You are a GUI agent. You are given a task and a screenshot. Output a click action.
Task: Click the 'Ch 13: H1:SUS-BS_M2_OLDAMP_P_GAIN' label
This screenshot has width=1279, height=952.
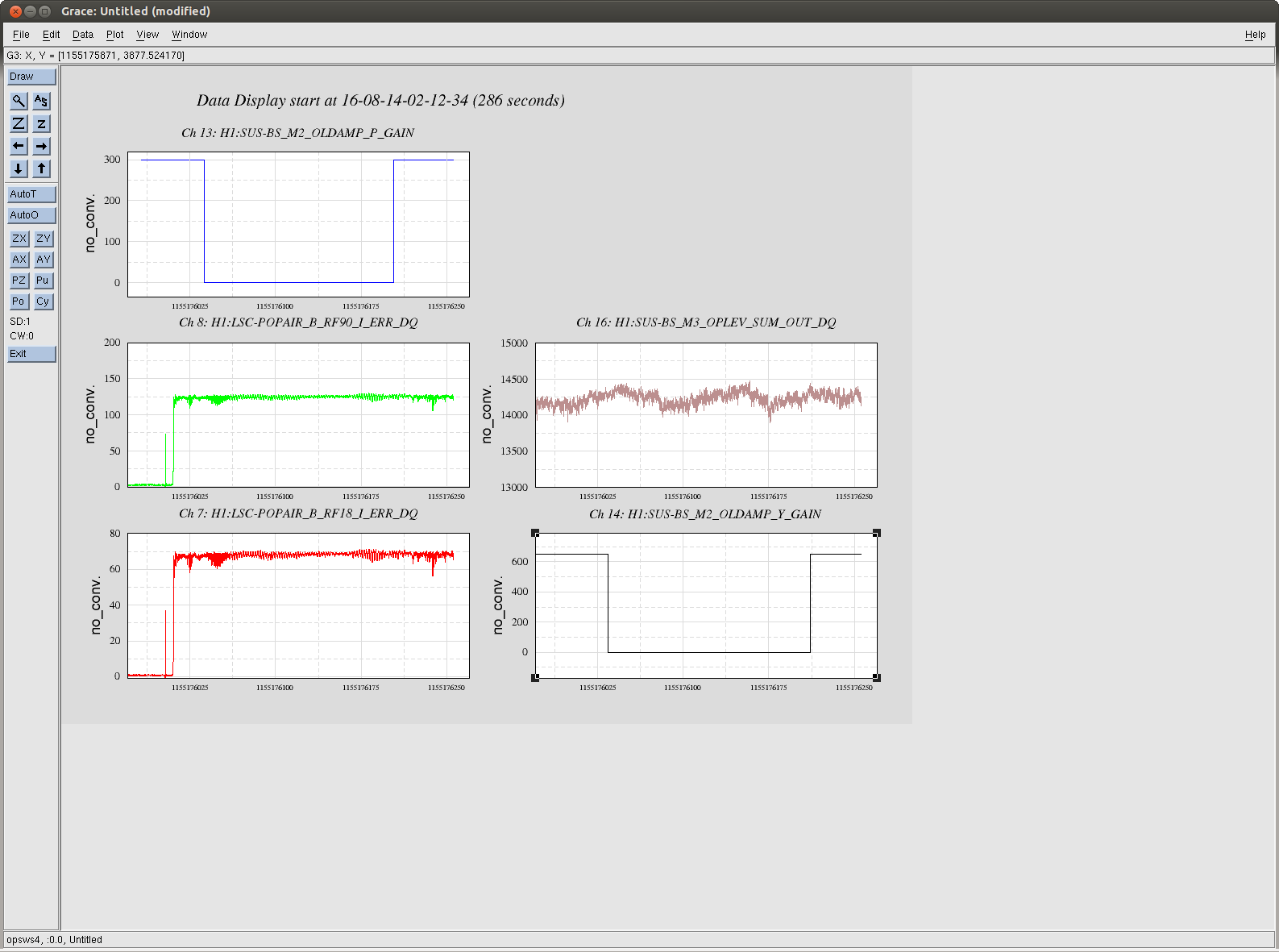pos(297,133)
